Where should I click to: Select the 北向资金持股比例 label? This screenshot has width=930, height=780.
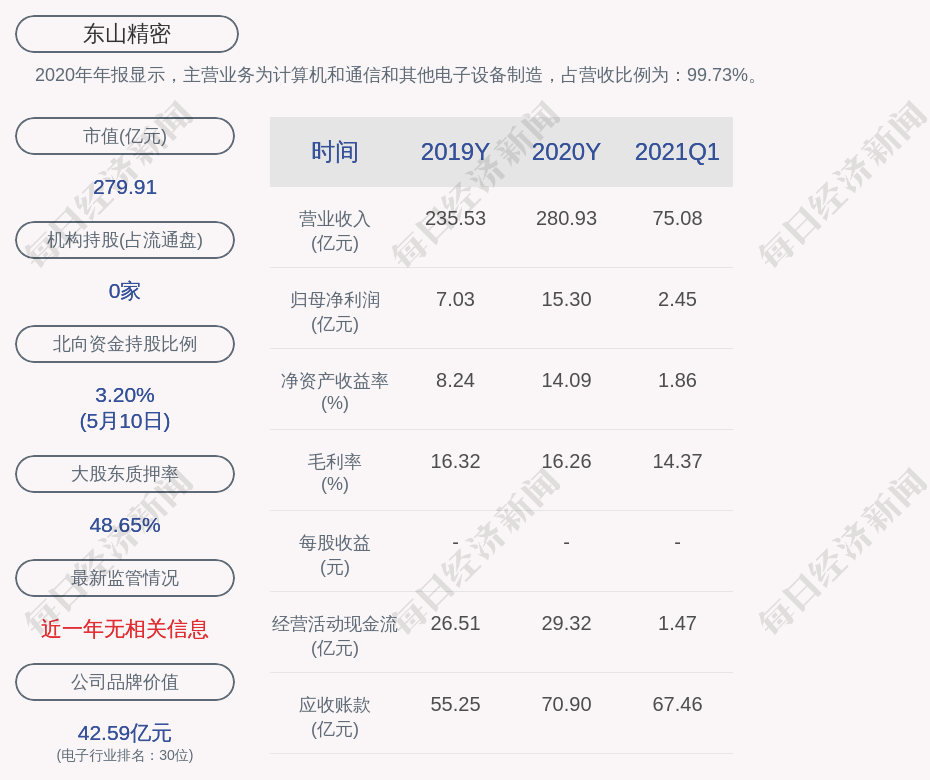click(x=125, y=344)
